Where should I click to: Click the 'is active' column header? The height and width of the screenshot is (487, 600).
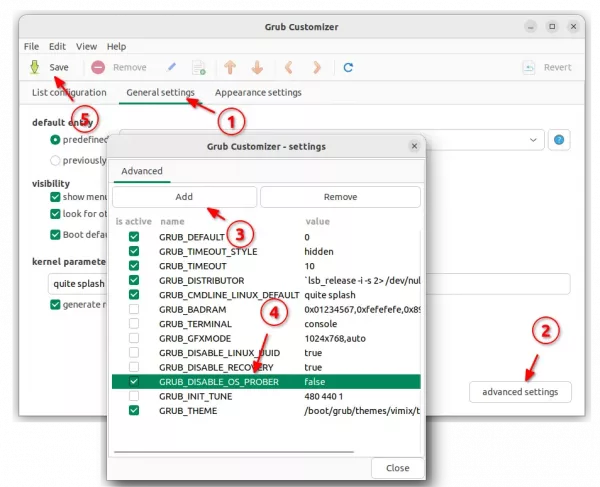coord(134,222)
